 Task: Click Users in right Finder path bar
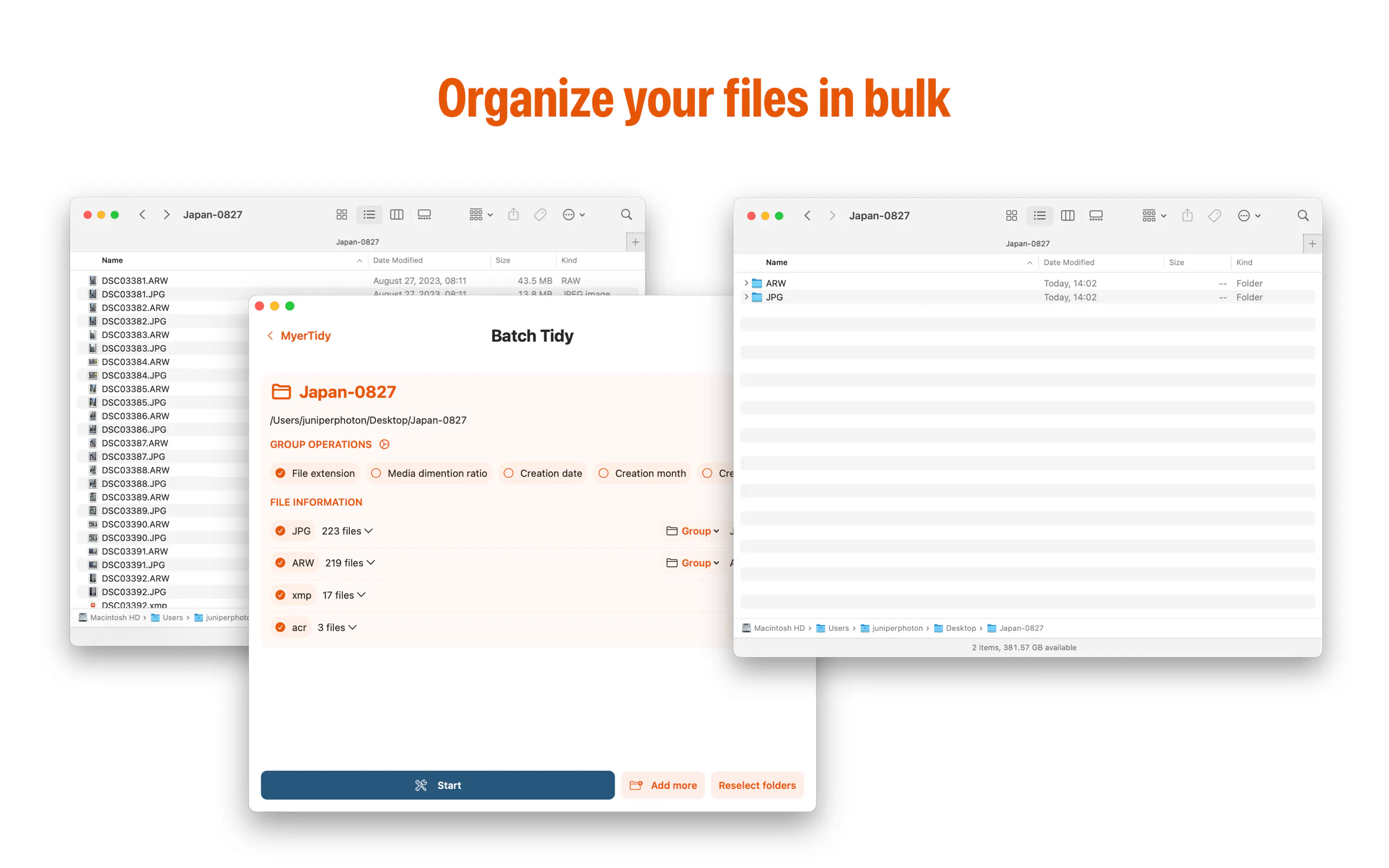(832, 628)
